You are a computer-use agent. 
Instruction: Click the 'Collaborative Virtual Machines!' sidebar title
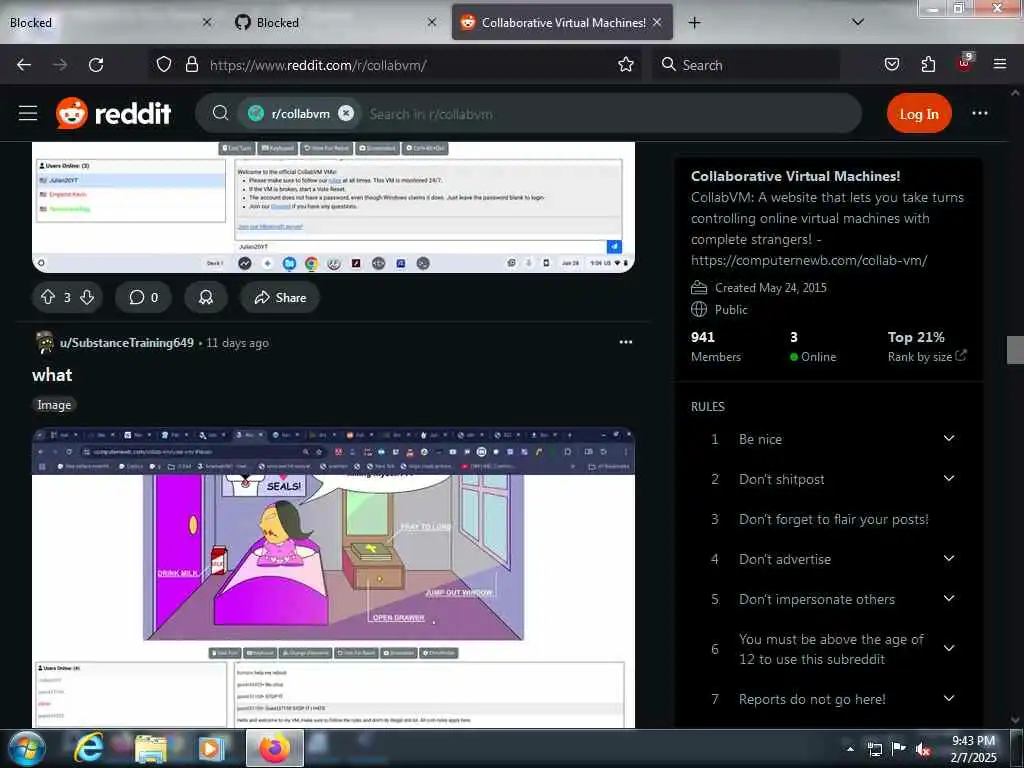coord(795,176)
